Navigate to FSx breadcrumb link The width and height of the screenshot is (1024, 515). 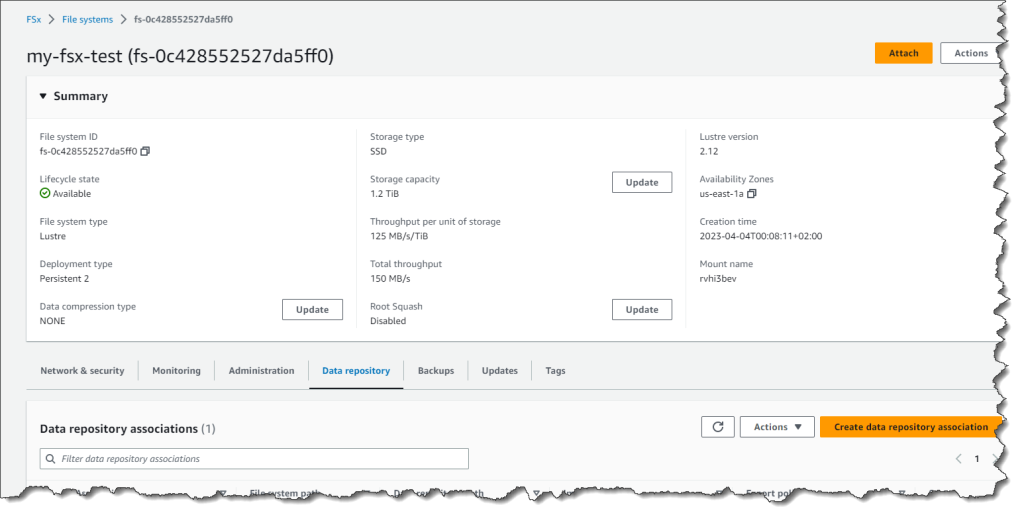tap(33, 20)
